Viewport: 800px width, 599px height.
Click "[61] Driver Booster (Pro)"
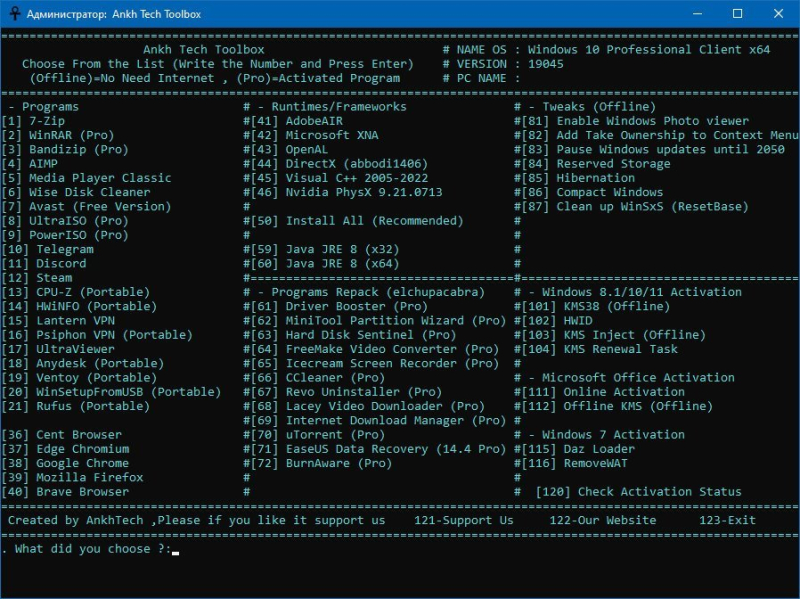click(339, 307)
